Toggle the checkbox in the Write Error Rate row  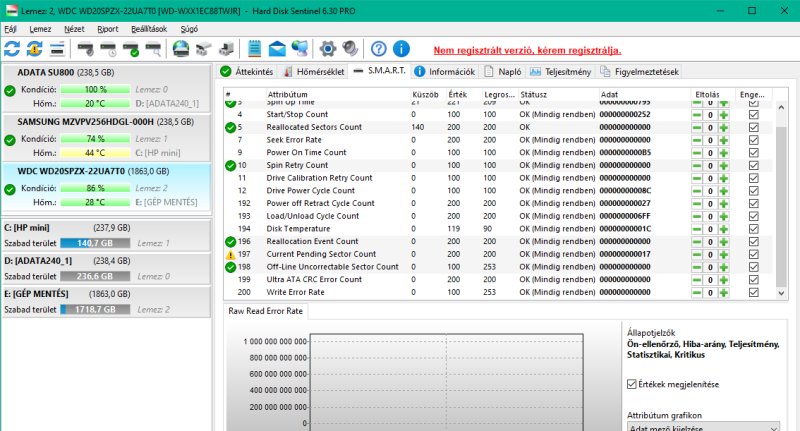754,293
